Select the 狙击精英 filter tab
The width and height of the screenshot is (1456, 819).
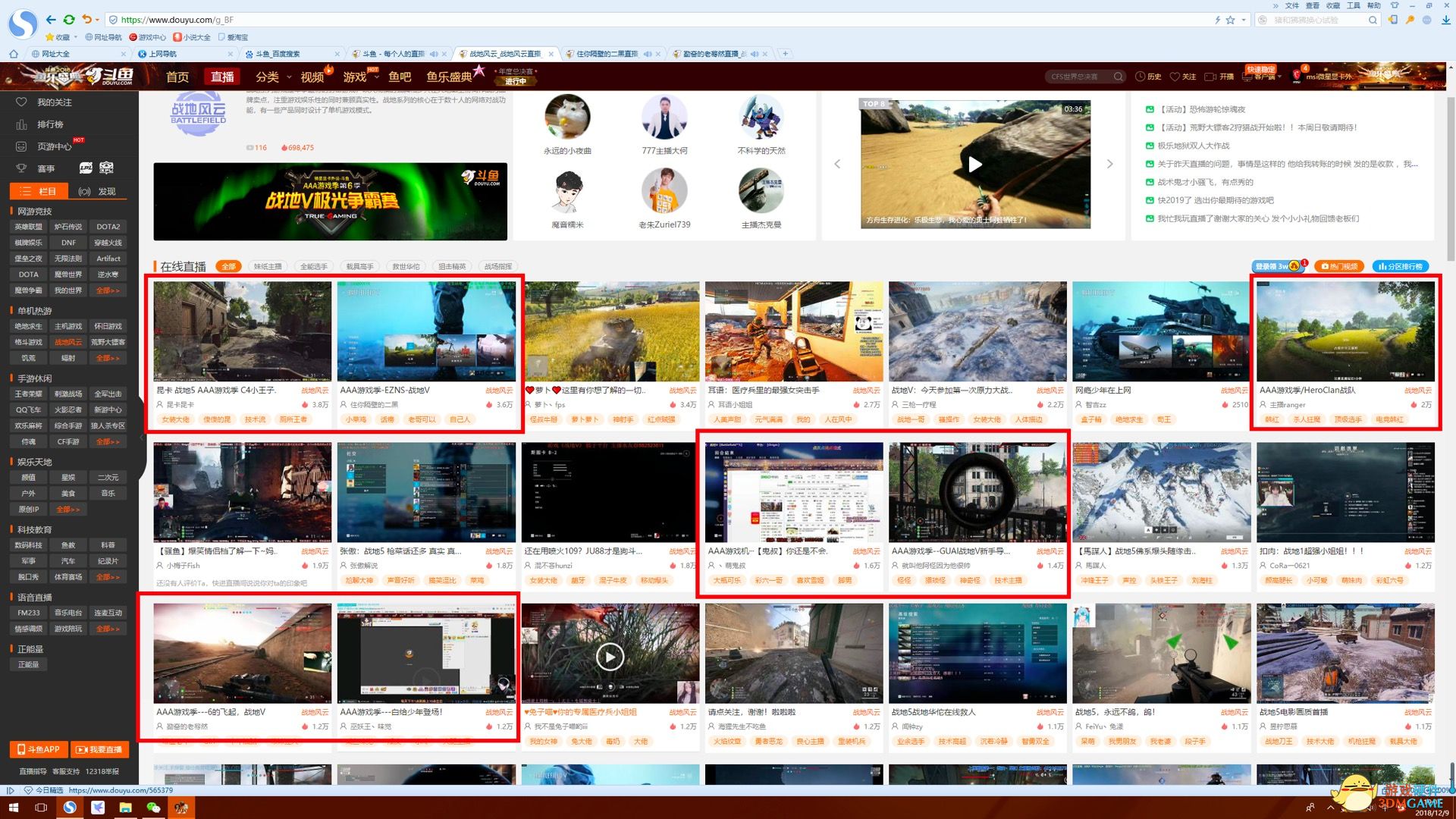(452, 266)
